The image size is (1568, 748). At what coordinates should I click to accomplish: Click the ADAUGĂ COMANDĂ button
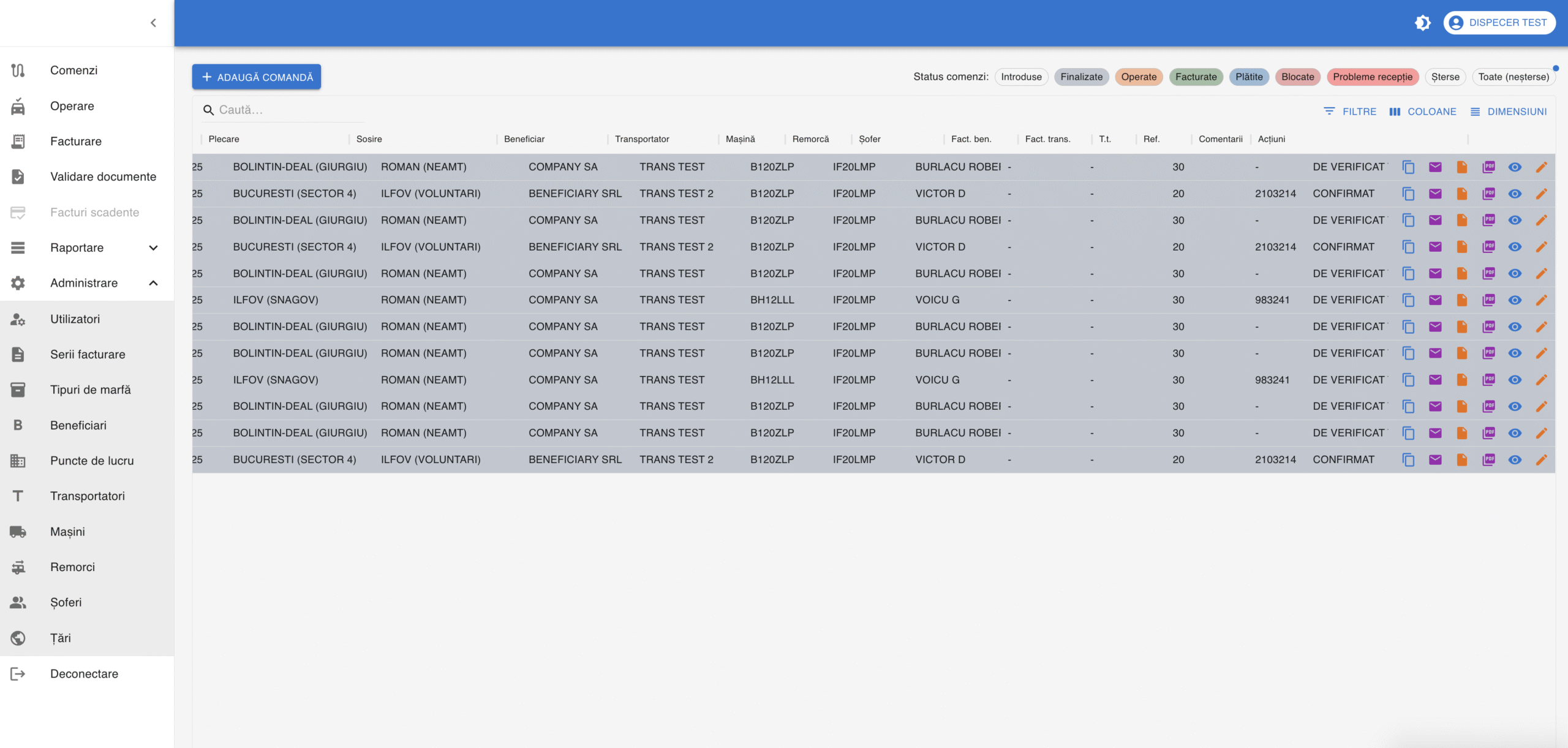click(x=257, y=77)
